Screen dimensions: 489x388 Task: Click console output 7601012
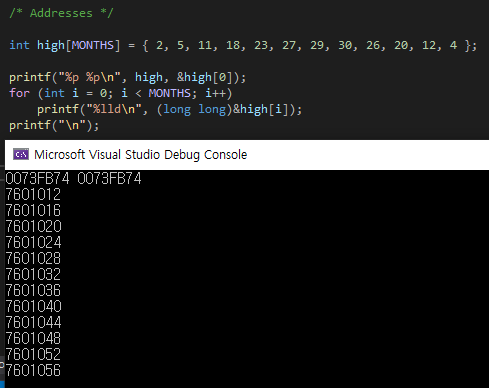tap(33, 194)
